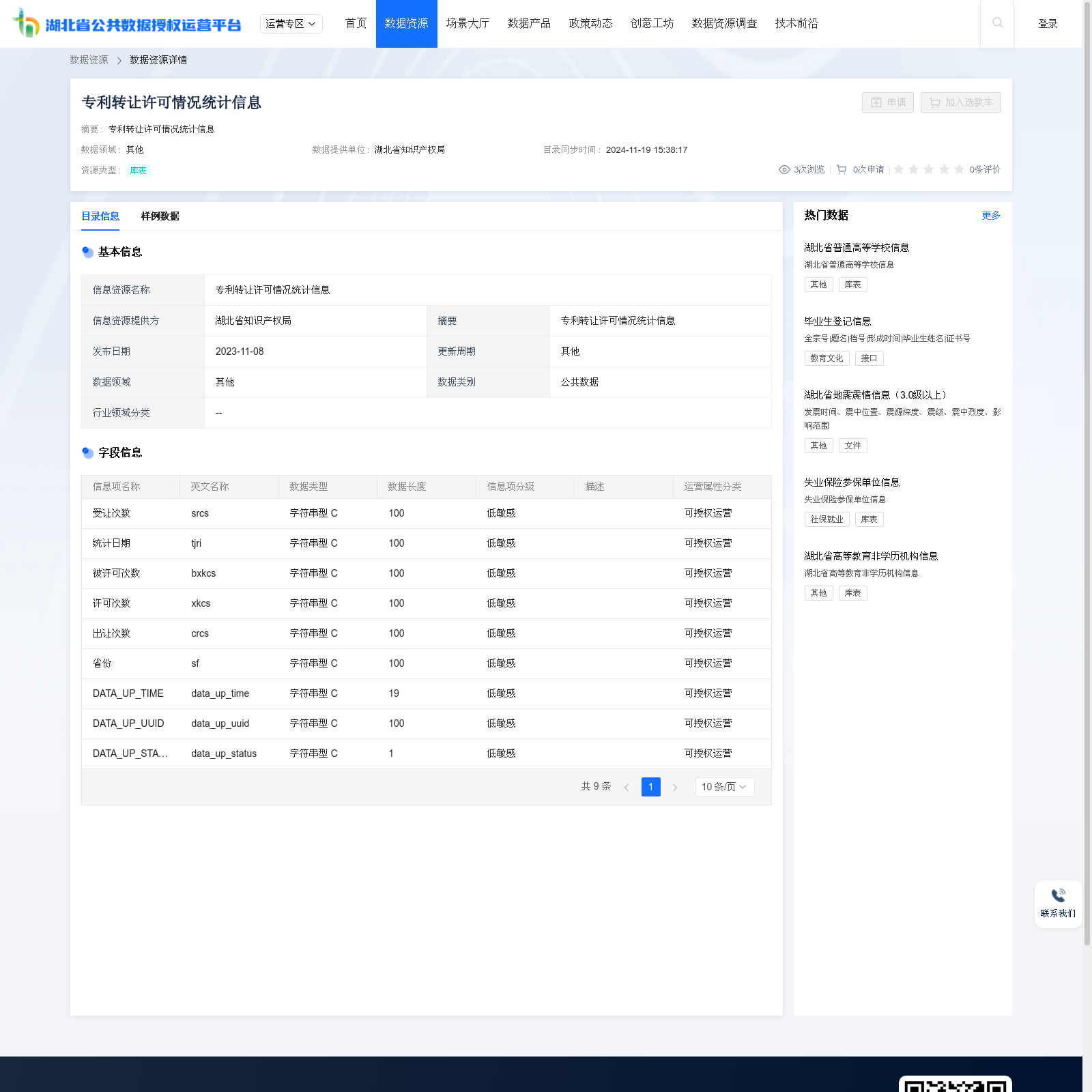This screenshot has height=1092, width=1092.
Task: Open 湖北省普通高等学校信息 hot data entry
Action: (856, 248)
